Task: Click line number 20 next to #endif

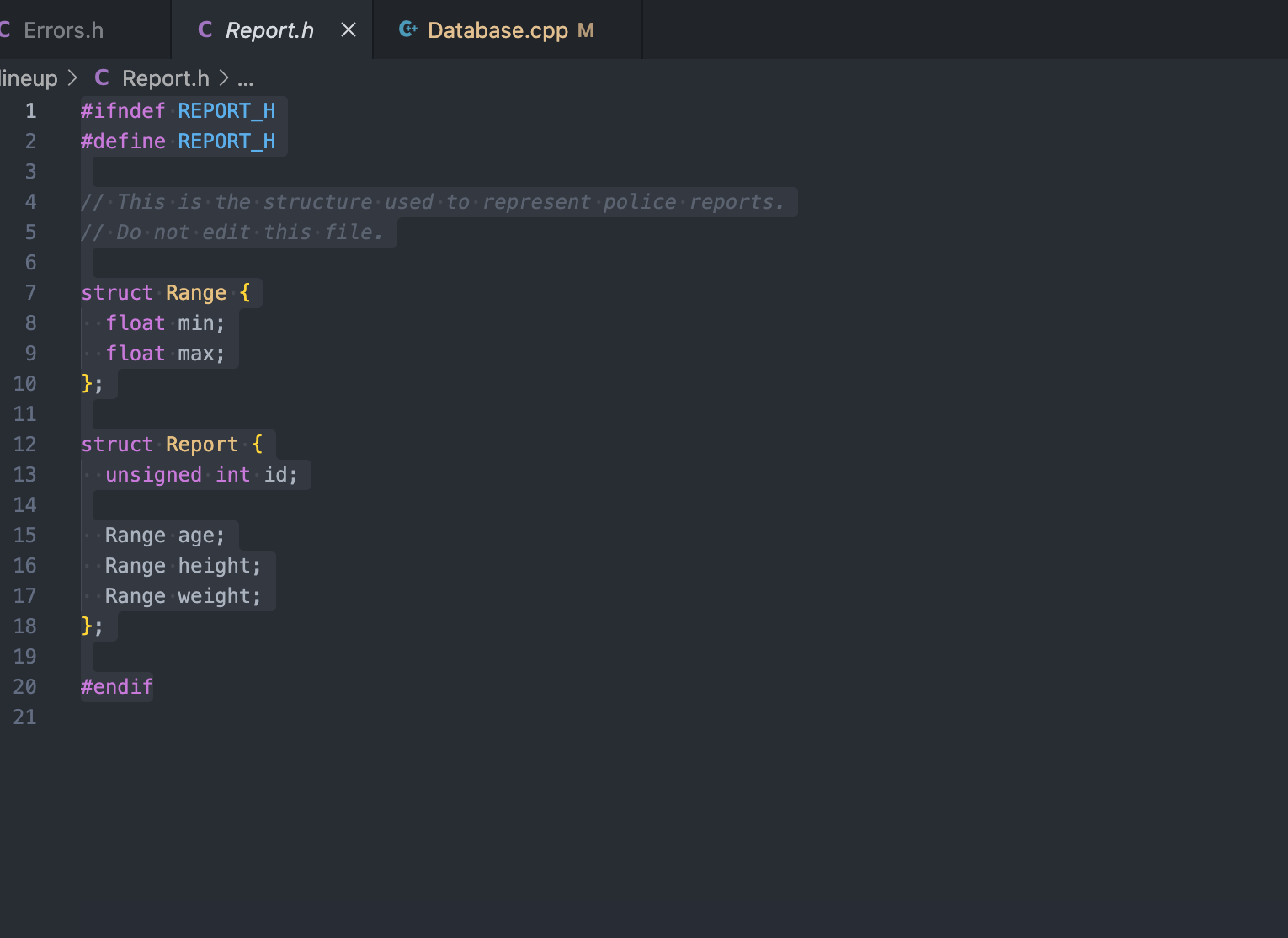Action: click(25, 686)
